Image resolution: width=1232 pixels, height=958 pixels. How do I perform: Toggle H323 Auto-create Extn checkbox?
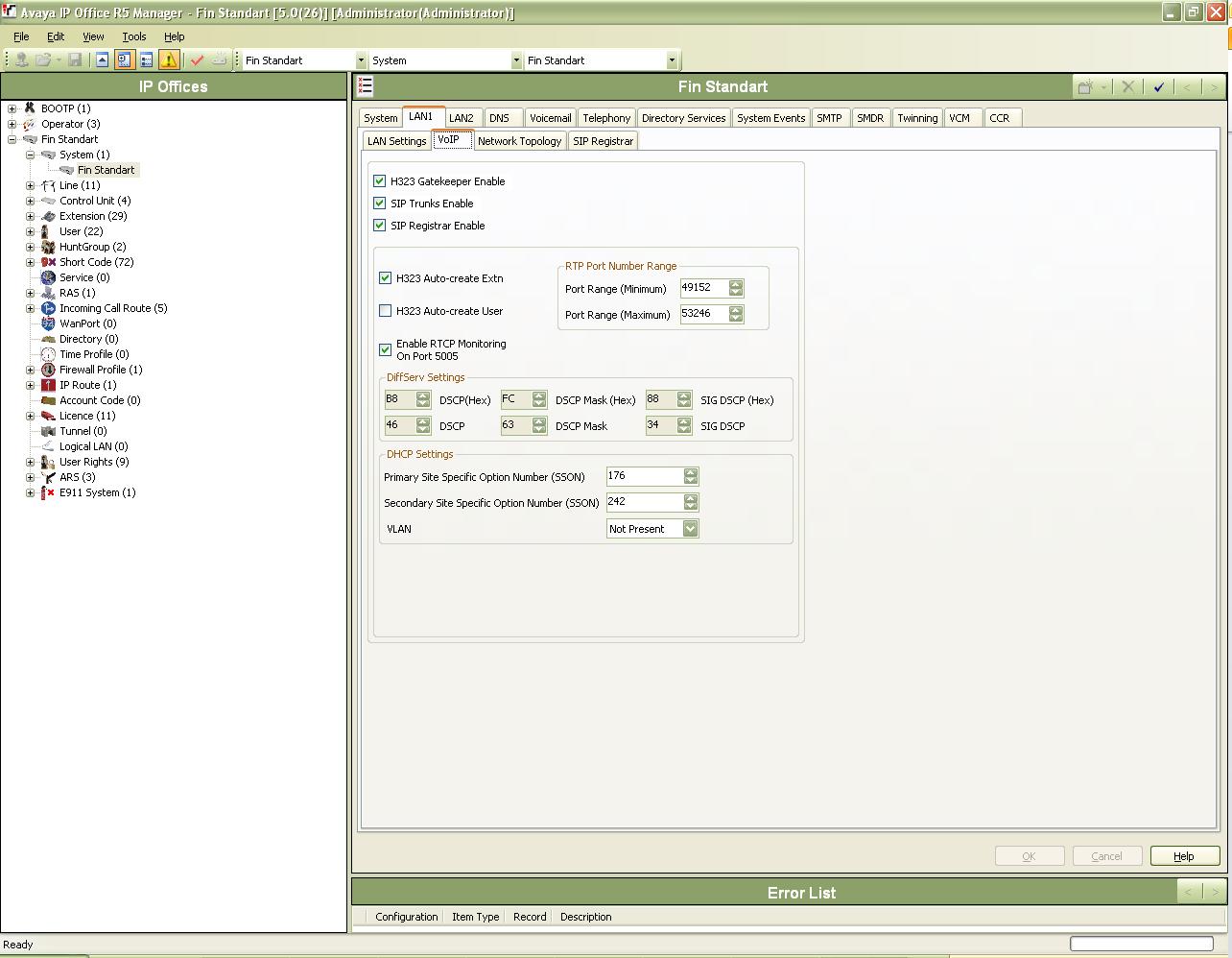tap(385, 277)
